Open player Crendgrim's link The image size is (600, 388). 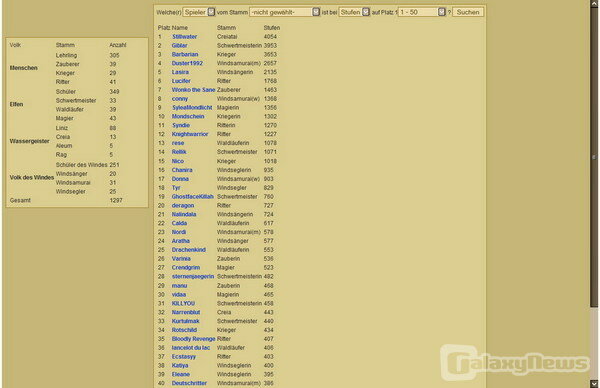point(186,267)
